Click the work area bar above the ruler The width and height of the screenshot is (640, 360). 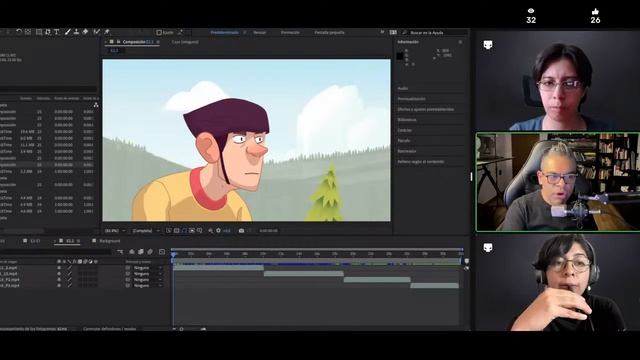[317, 249]
